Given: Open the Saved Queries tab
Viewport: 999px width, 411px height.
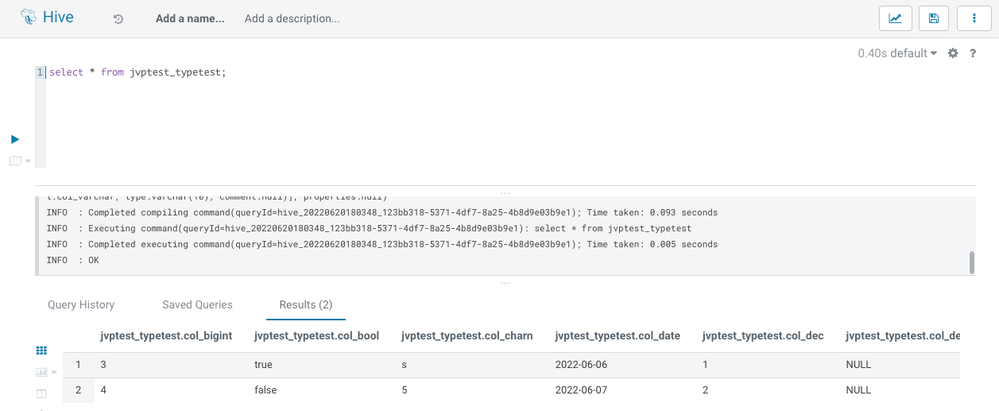Looking at the screenshot, I should coord(198,305).
